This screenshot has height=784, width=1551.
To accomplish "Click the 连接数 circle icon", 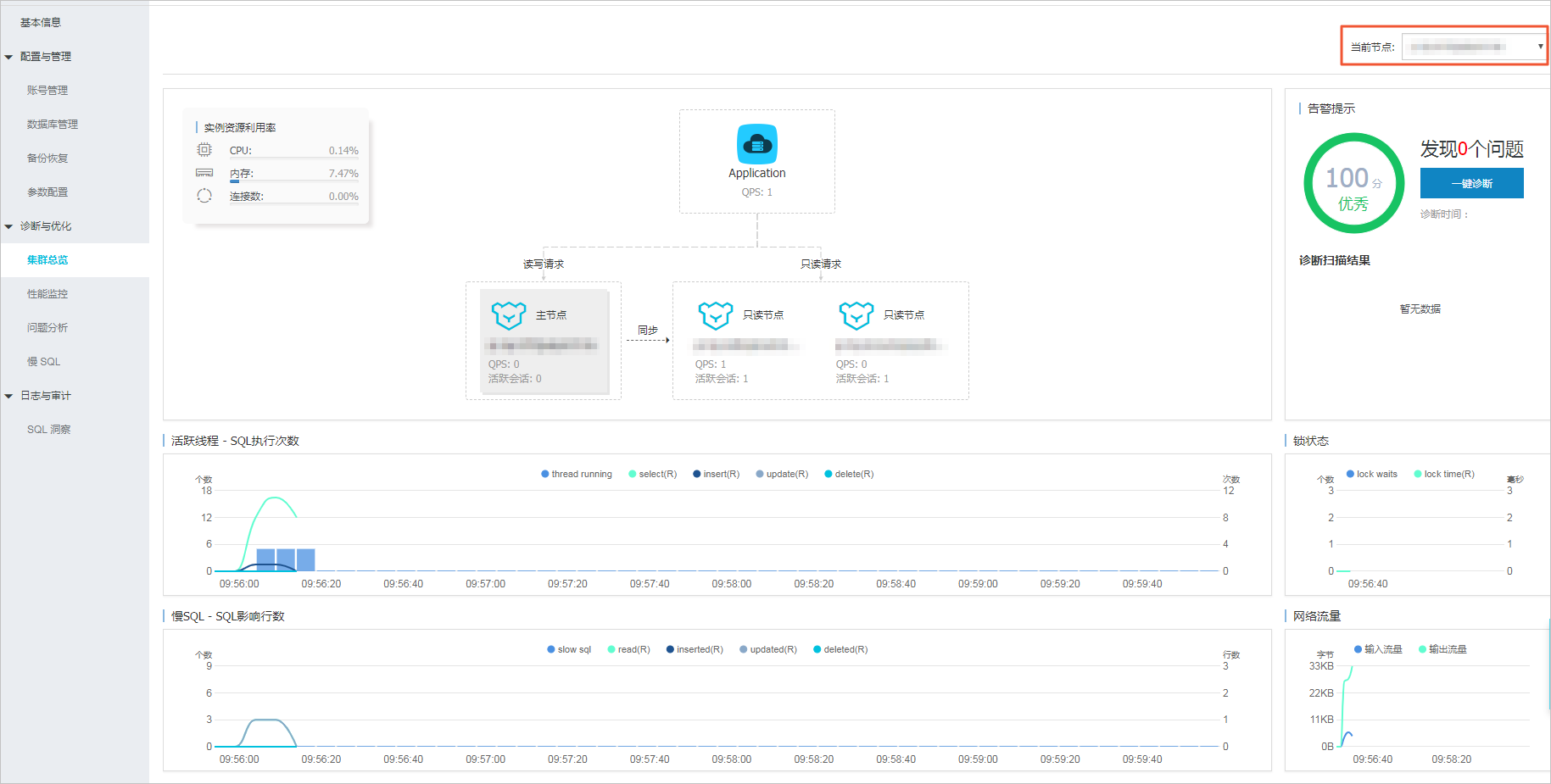I will 204,196.
